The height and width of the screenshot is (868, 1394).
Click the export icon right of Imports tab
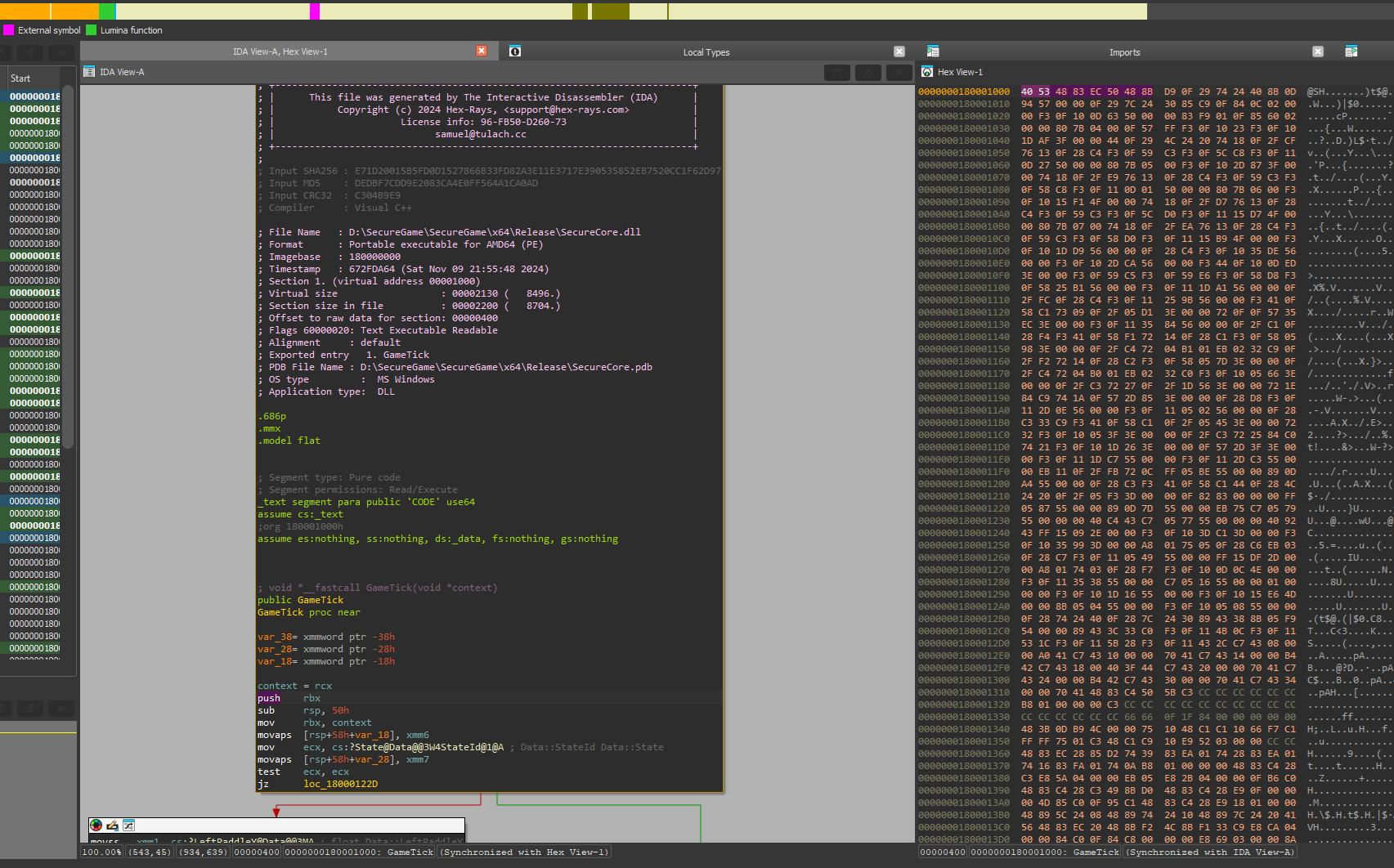pos(1351,51)
